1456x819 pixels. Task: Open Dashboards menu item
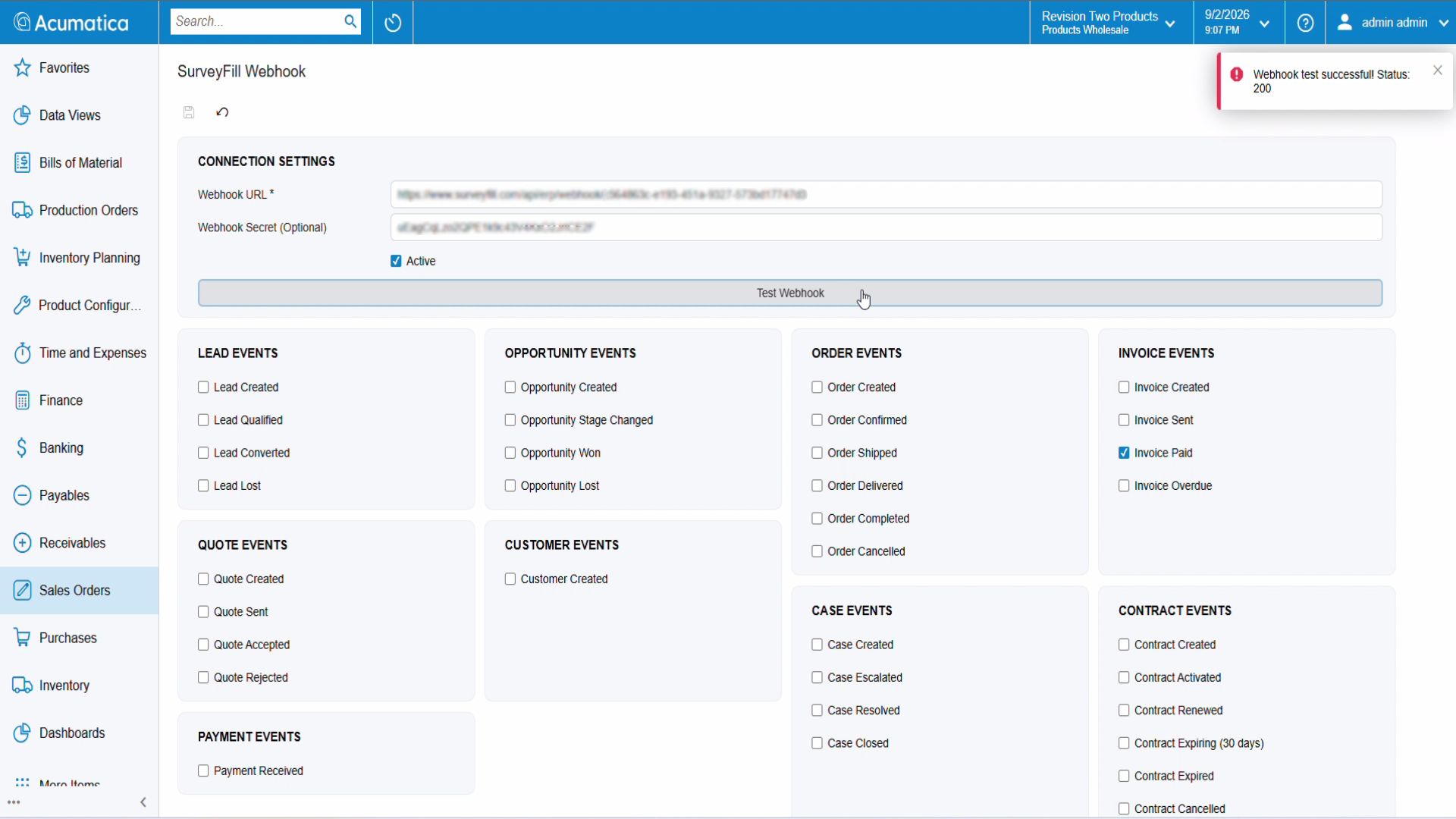80,733
